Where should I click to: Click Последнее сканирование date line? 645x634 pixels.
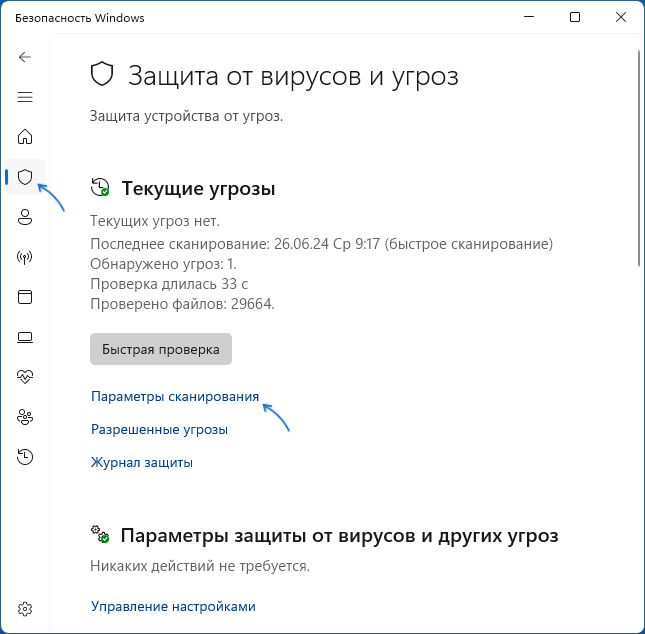tap(321, 244)
